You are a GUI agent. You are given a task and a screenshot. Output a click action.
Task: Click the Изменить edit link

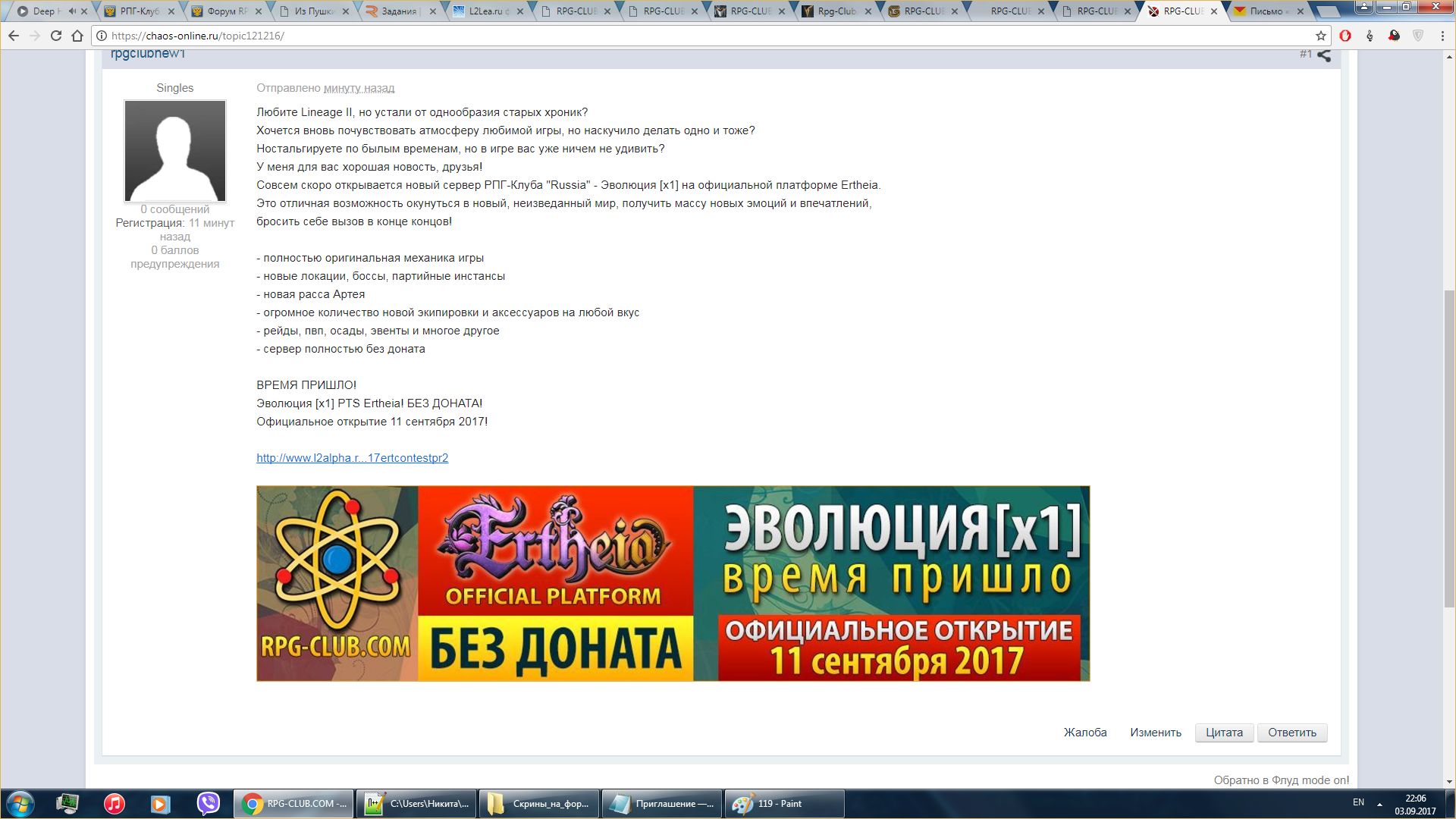[1156, 733]
